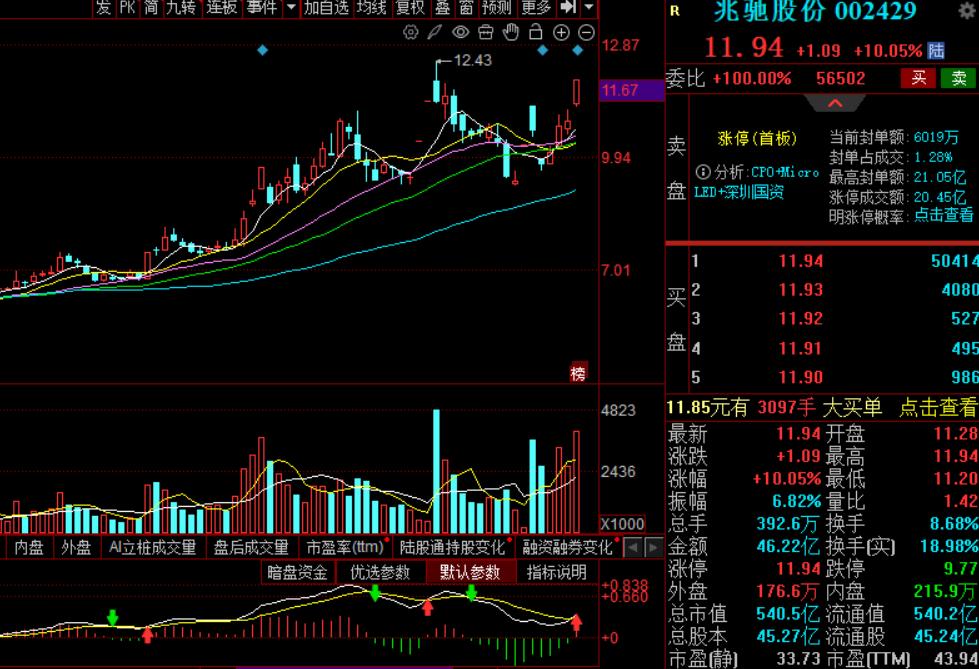The width and height of the screenshot is (979, 669).
Task: Open the 九转 indicator
Action: point(181,7)
